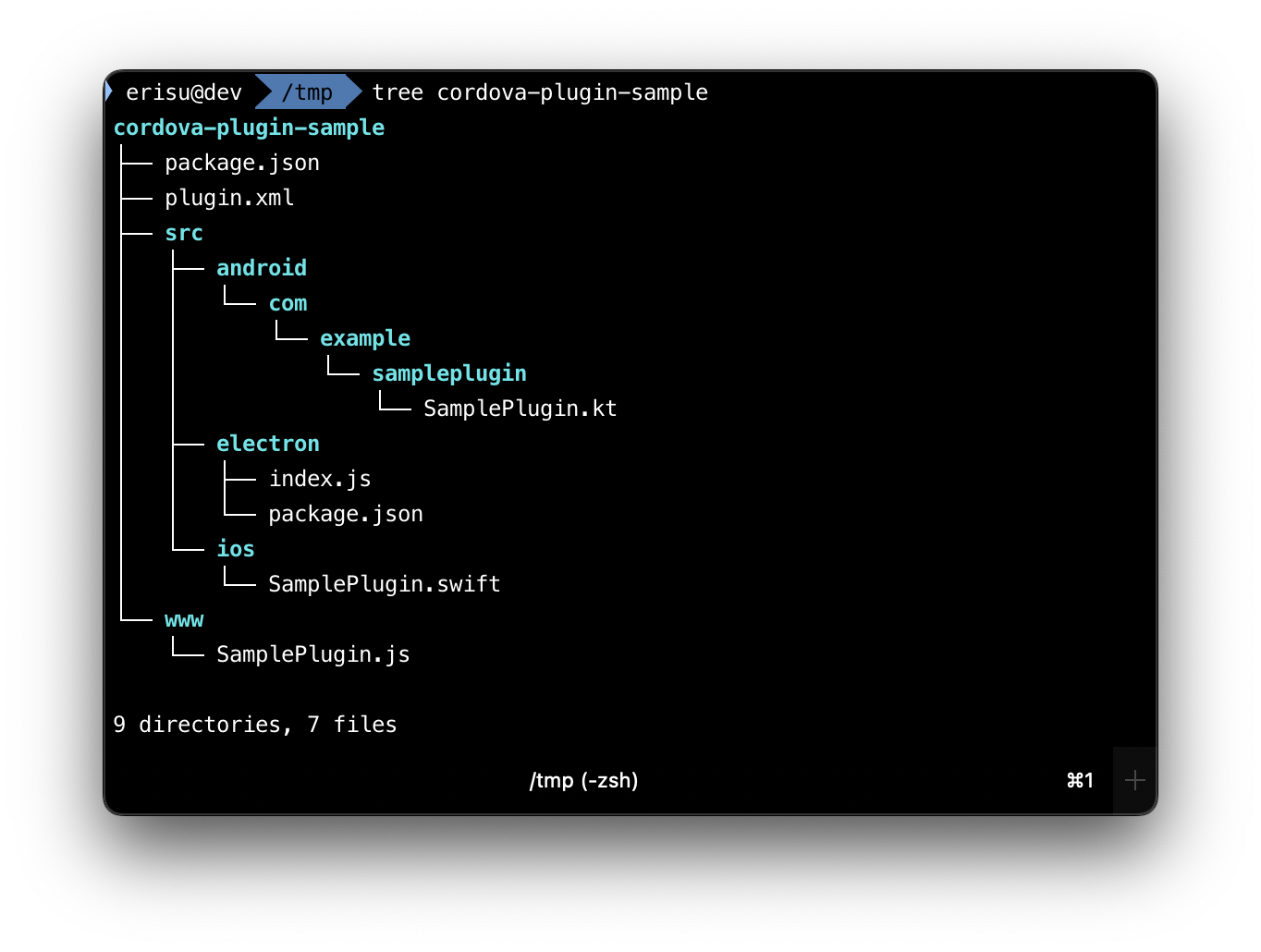The height and width of the screenshot is (952, 1261).
Task: Click top-level package.json under root
Action: point(242,163)
